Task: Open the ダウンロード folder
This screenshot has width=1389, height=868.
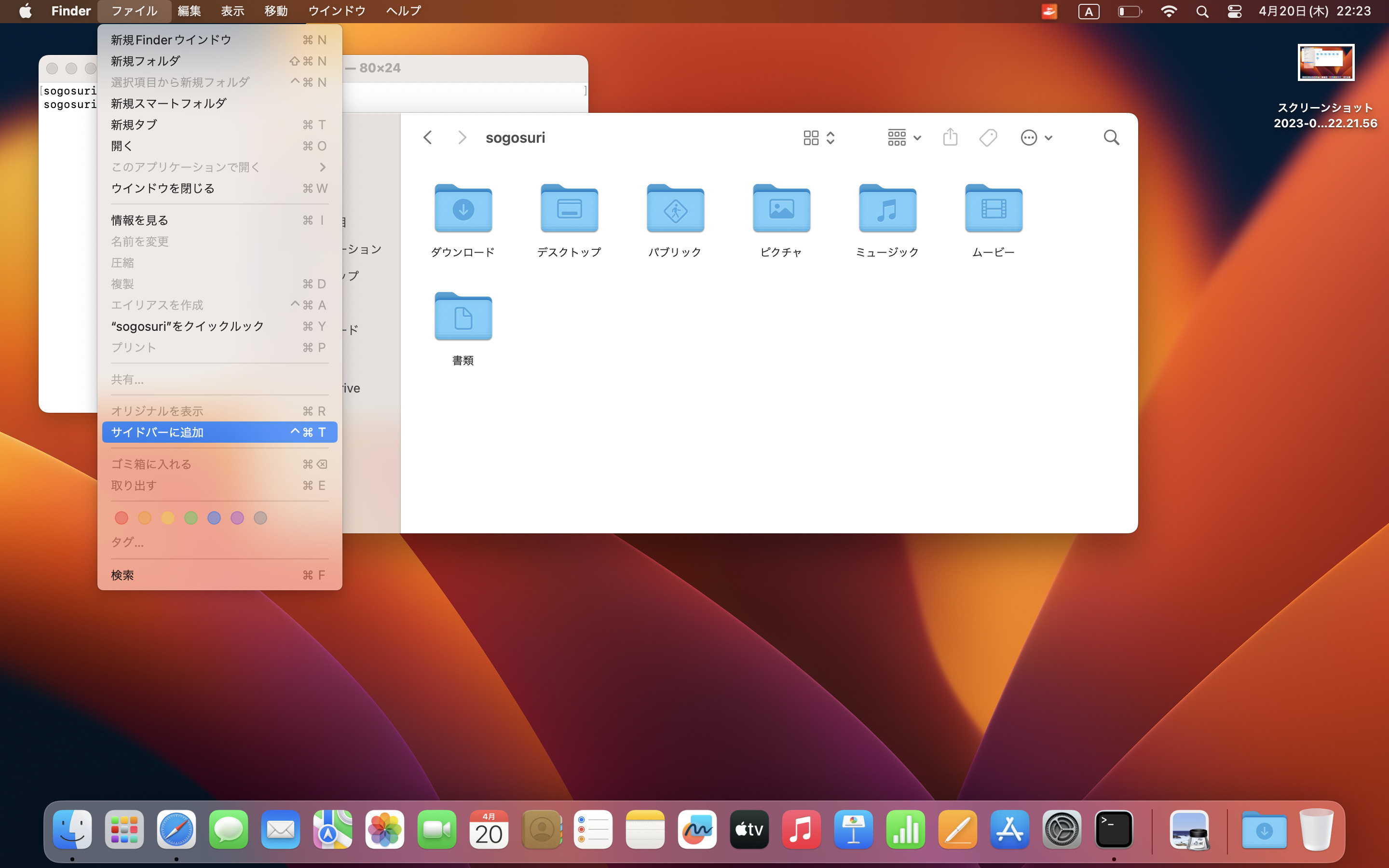Action: pyautogui.click(x=463, y=208)
